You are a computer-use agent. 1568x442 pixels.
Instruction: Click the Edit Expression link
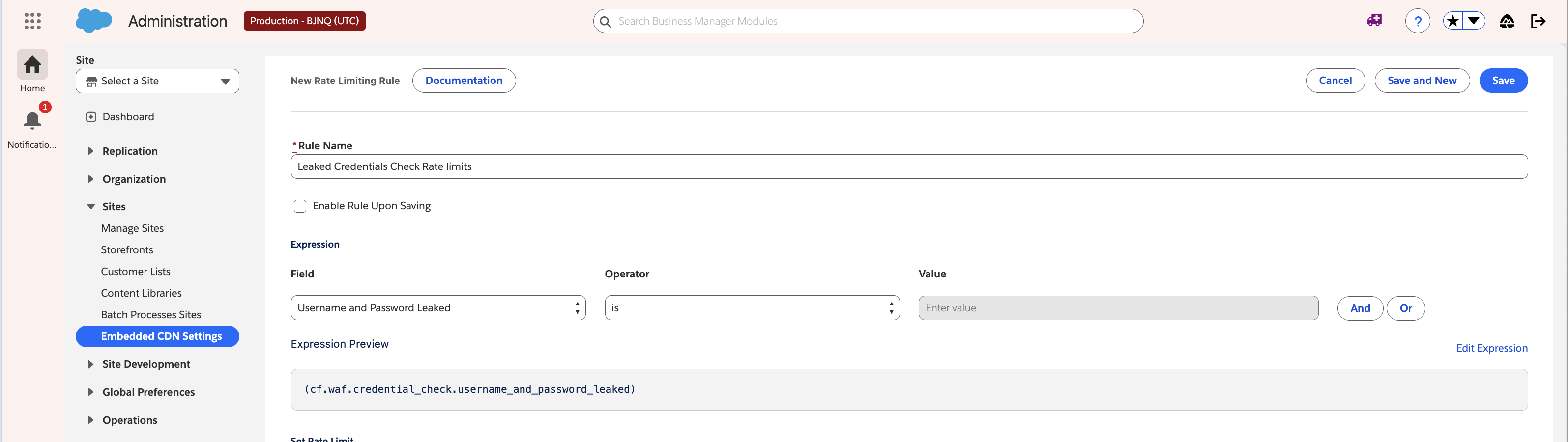1491,348
